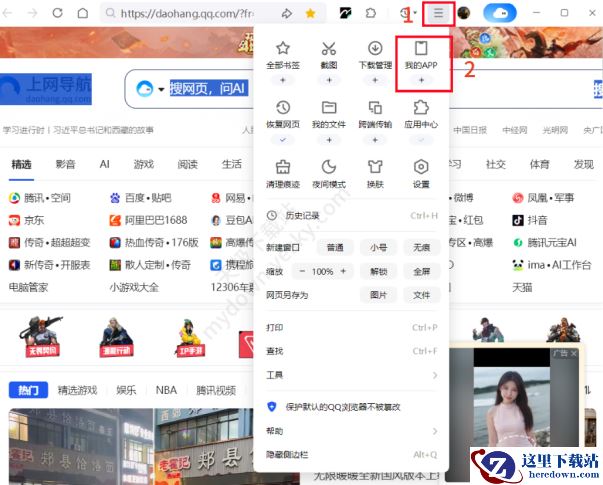Toggle pin under 全部书签

(283, 80)
